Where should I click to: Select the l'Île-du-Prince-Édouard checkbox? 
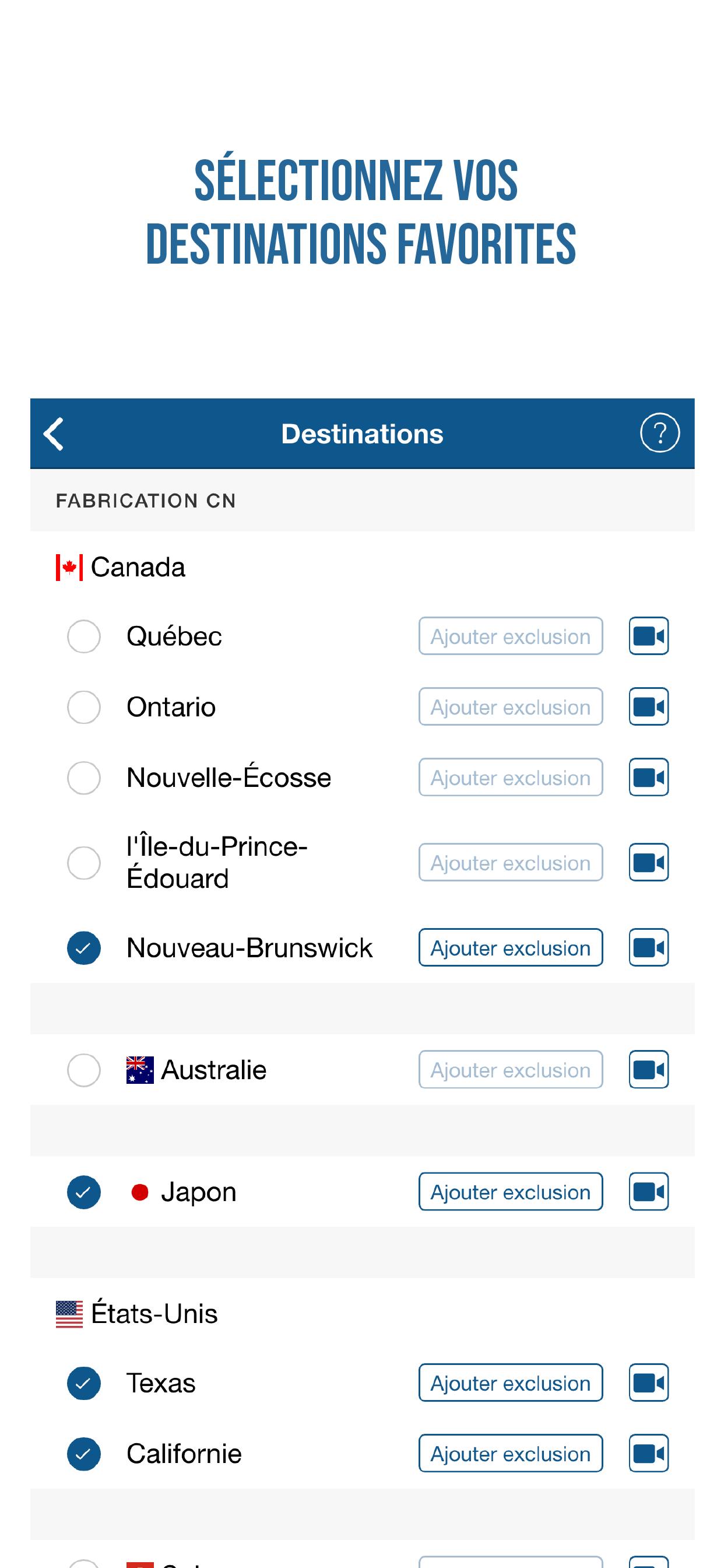click(83, 863)
